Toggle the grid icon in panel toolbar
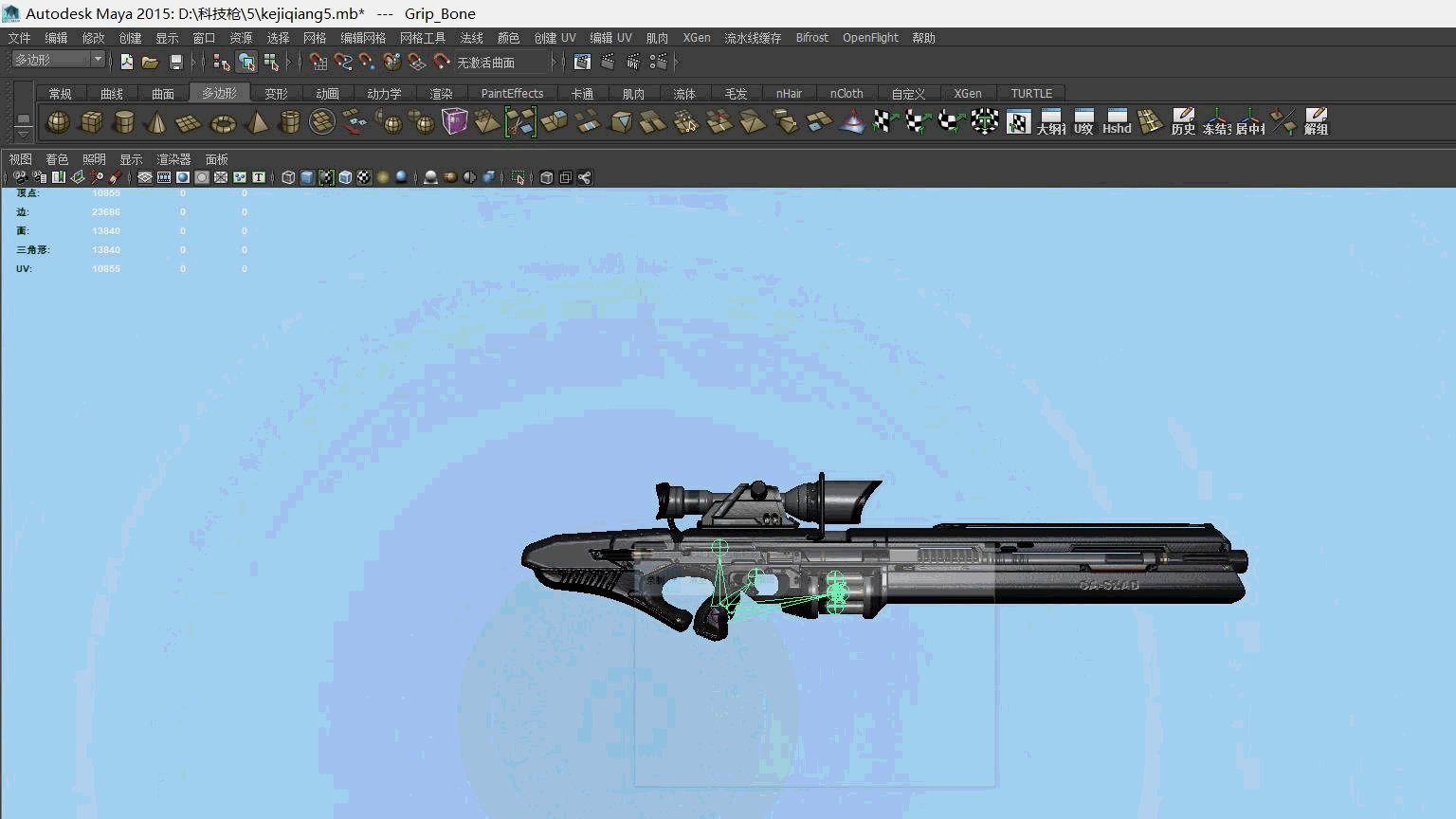Image resolution: width=1456 pixels, height=819 pixels. 145,177
